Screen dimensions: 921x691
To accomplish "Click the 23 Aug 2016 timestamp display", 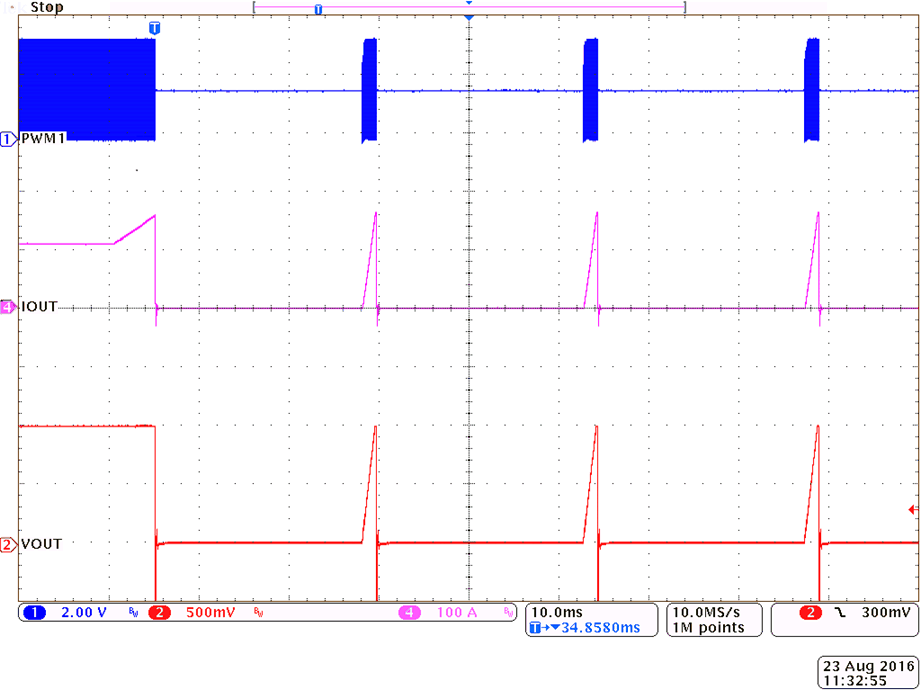I will [867, 668].
